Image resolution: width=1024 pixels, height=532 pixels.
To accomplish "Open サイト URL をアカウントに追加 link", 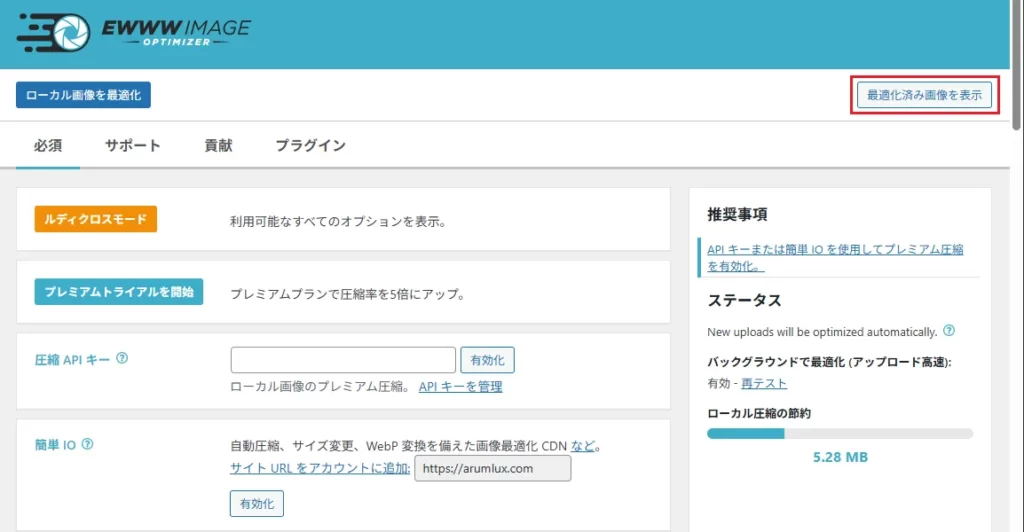I will point(320,468).
